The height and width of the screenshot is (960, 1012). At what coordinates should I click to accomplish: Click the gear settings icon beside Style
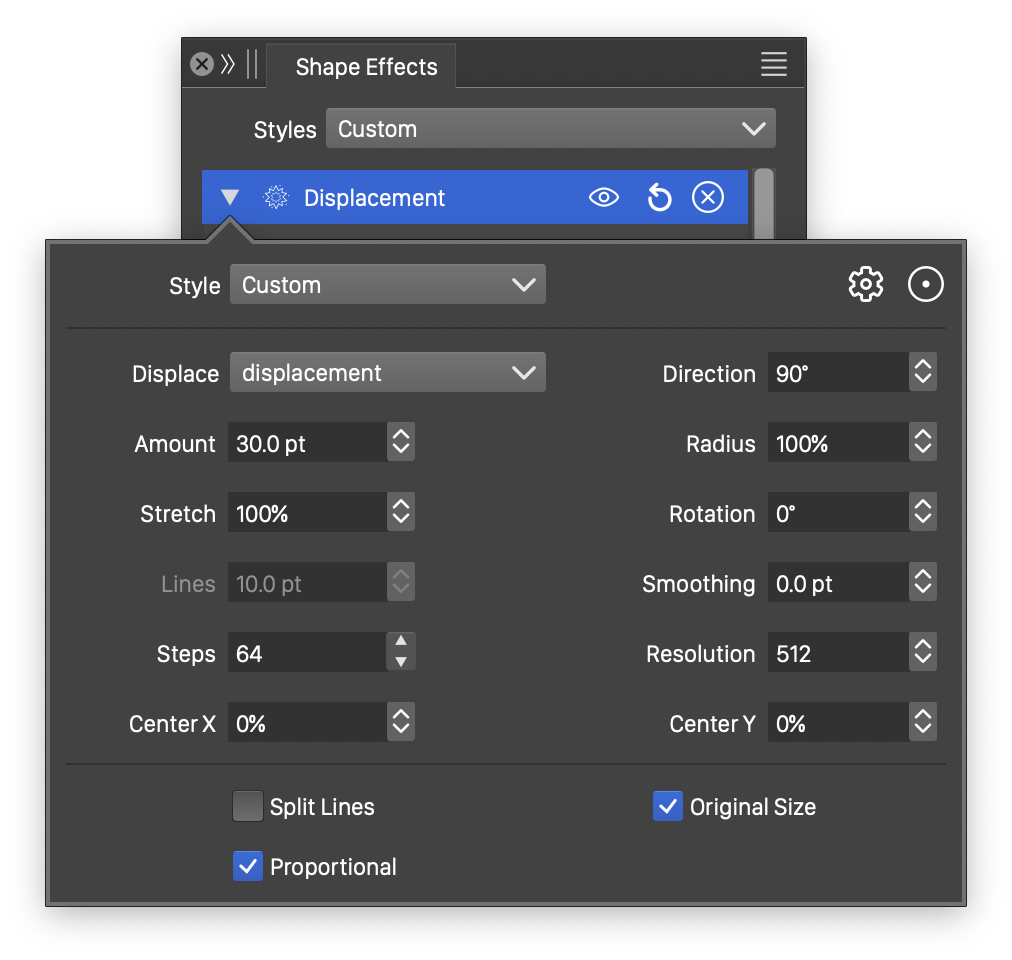tap(865, 285)
